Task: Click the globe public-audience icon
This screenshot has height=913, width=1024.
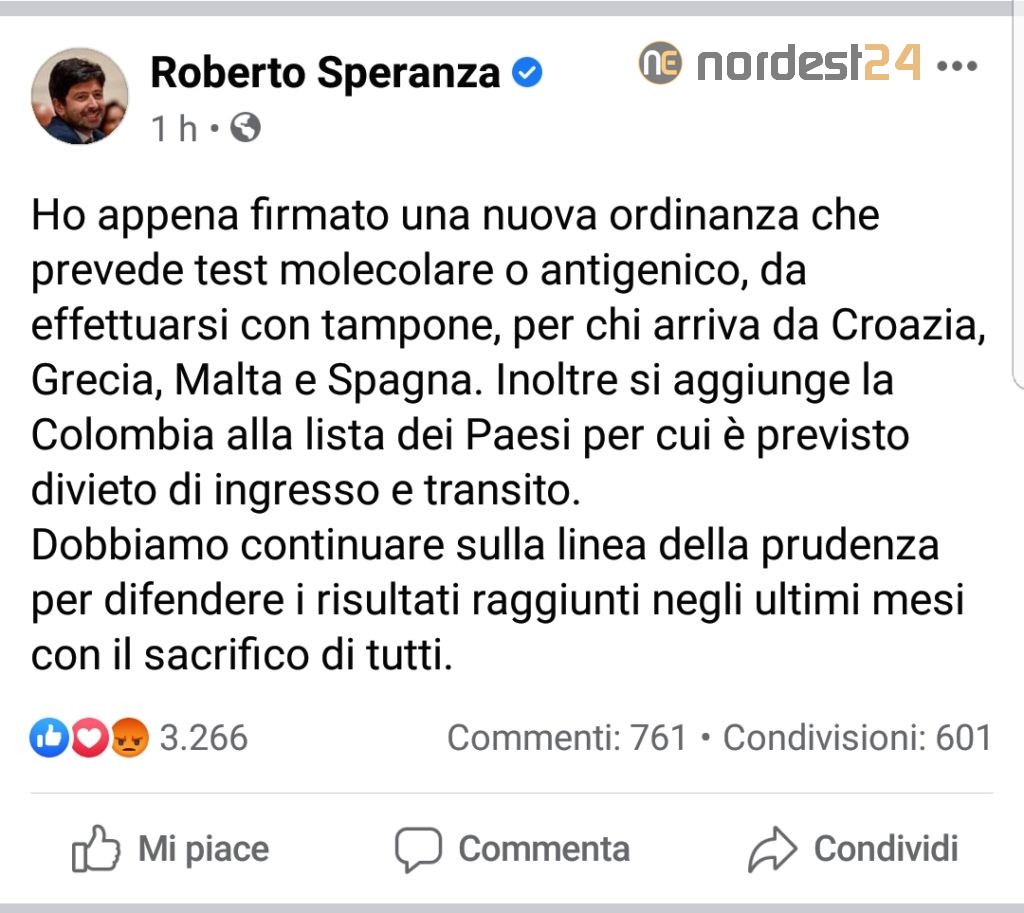Action: point(244,127)
